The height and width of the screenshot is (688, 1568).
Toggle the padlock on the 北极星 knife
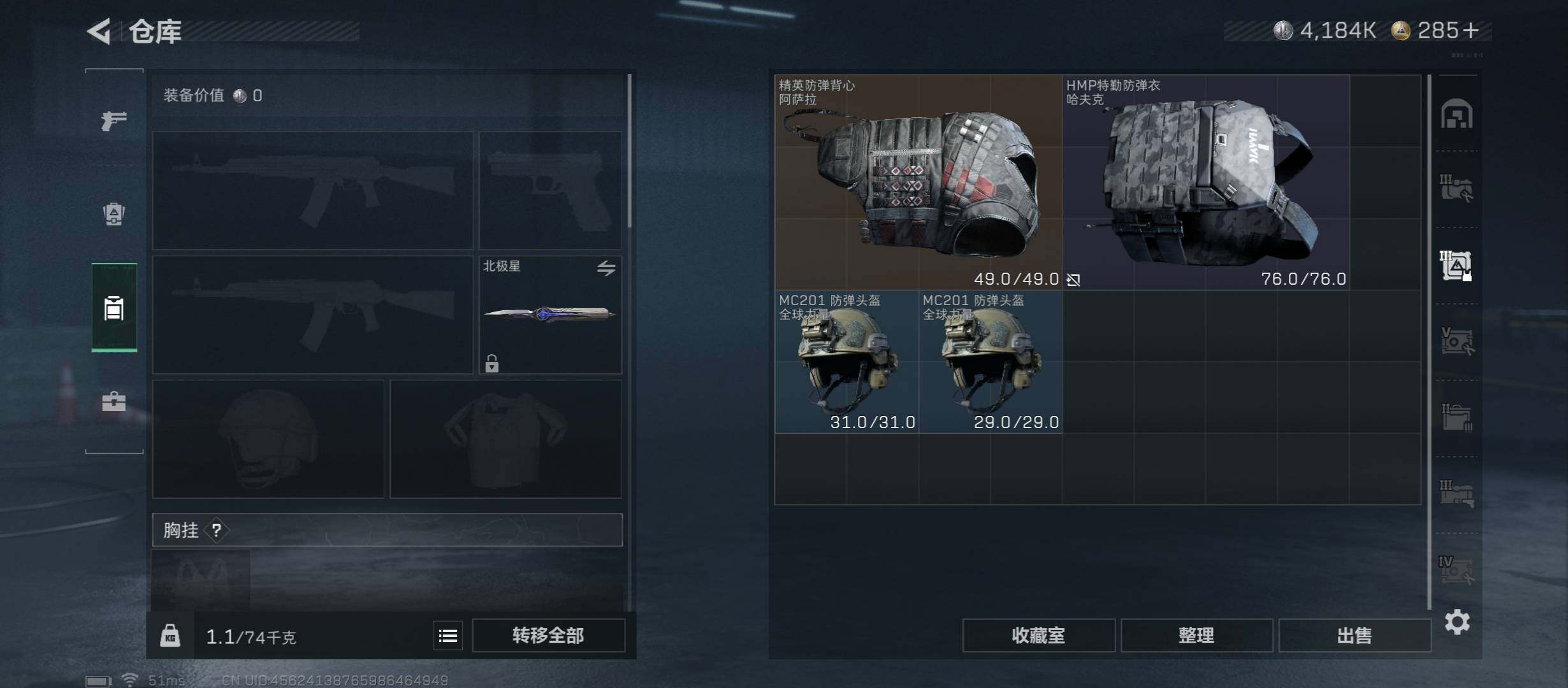pyautogui.click(x=491, y=363)
